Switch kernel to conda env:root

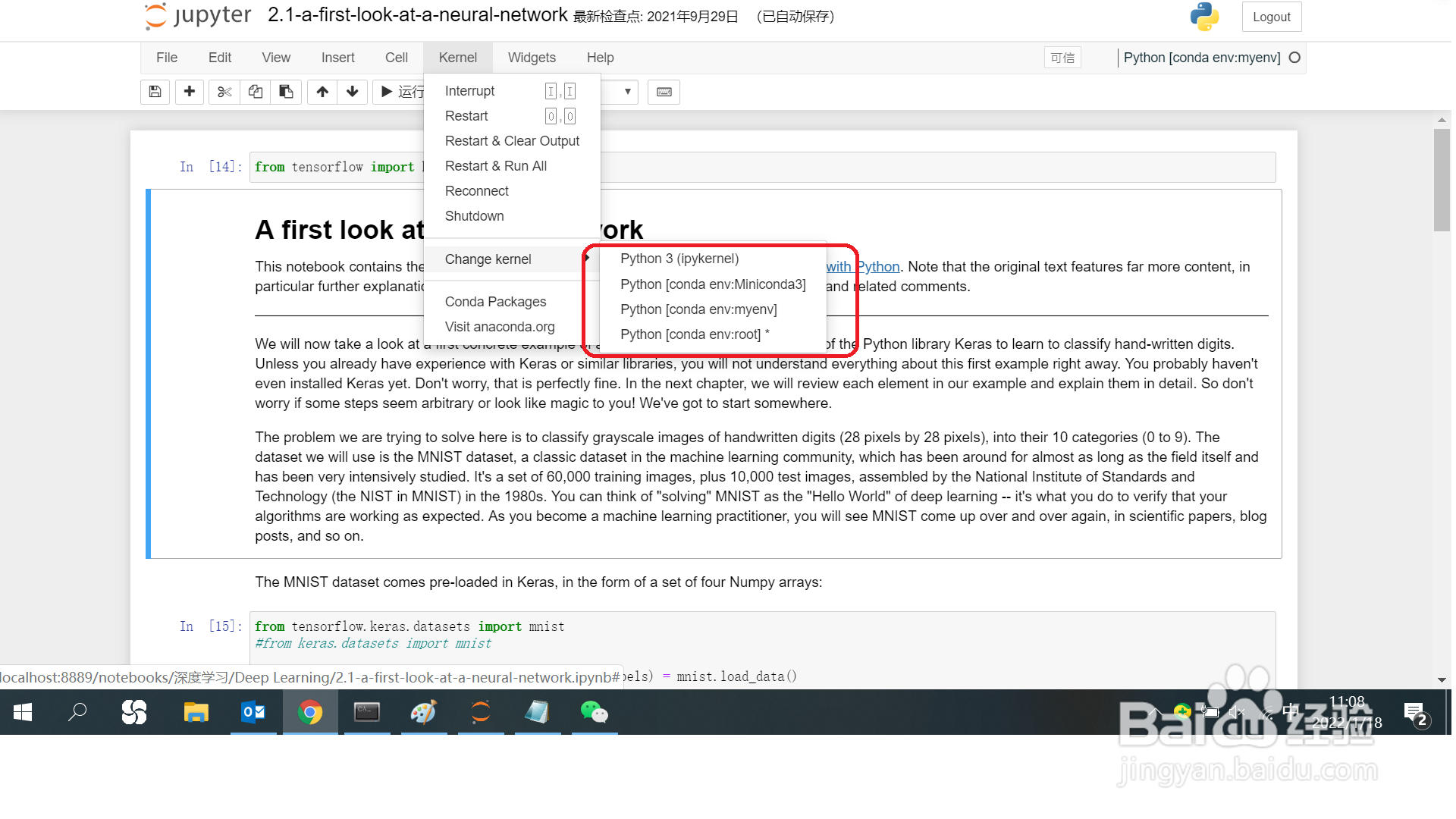point(712,334)
